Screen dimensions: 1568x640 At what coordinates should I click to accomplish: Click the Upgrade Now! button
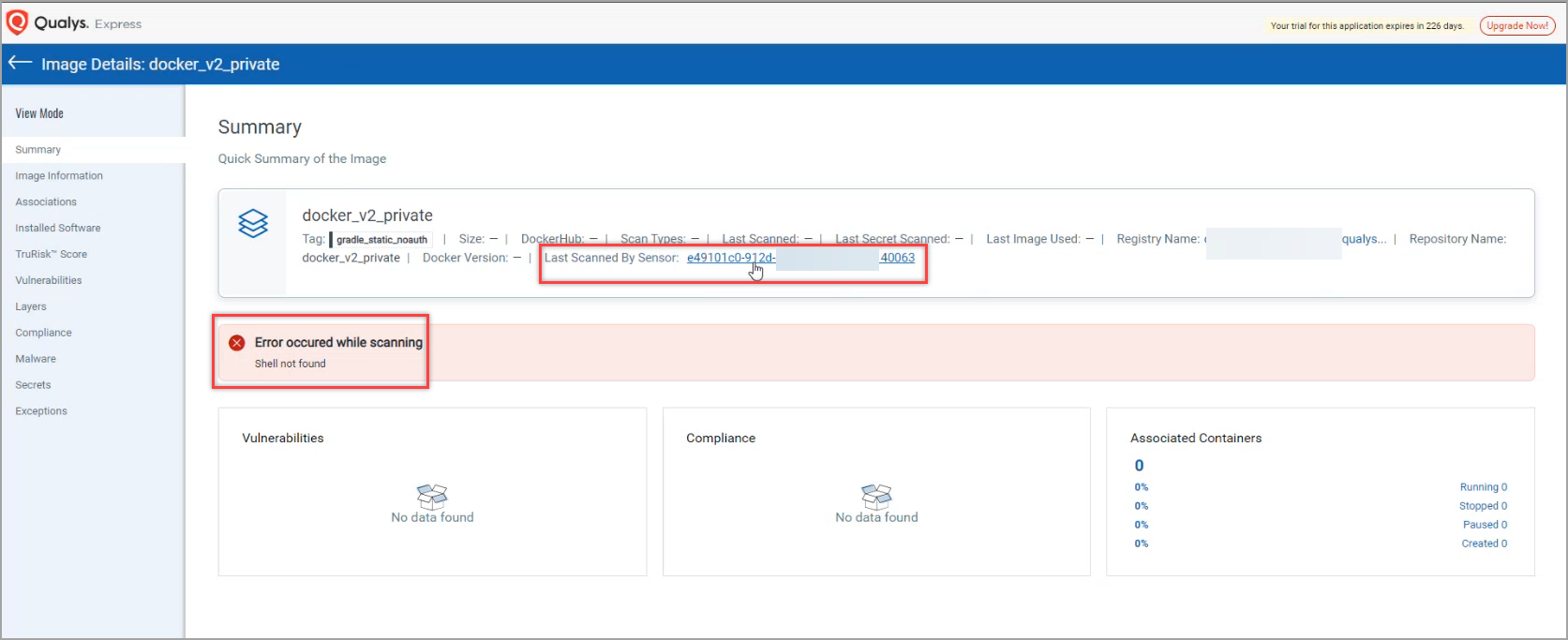(1517, 26)
